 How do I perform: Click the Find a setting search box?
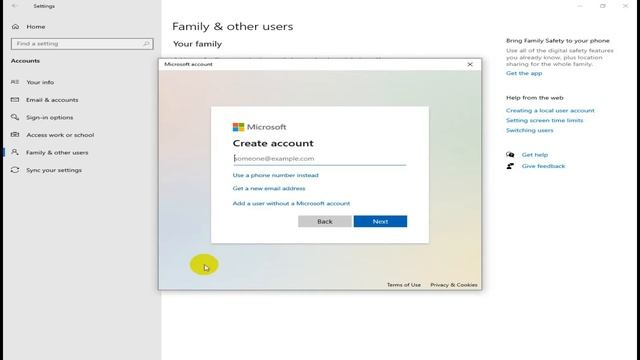tap(82, 44)
